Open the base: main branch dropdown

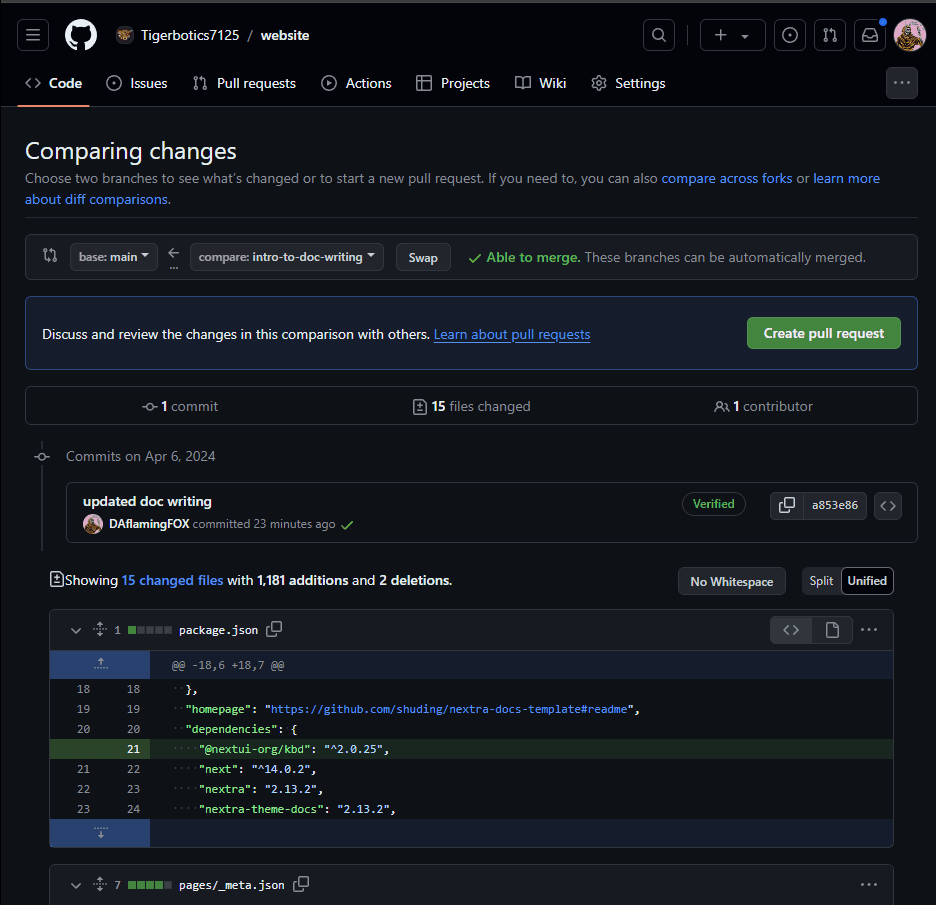click(x=113, y=257)
